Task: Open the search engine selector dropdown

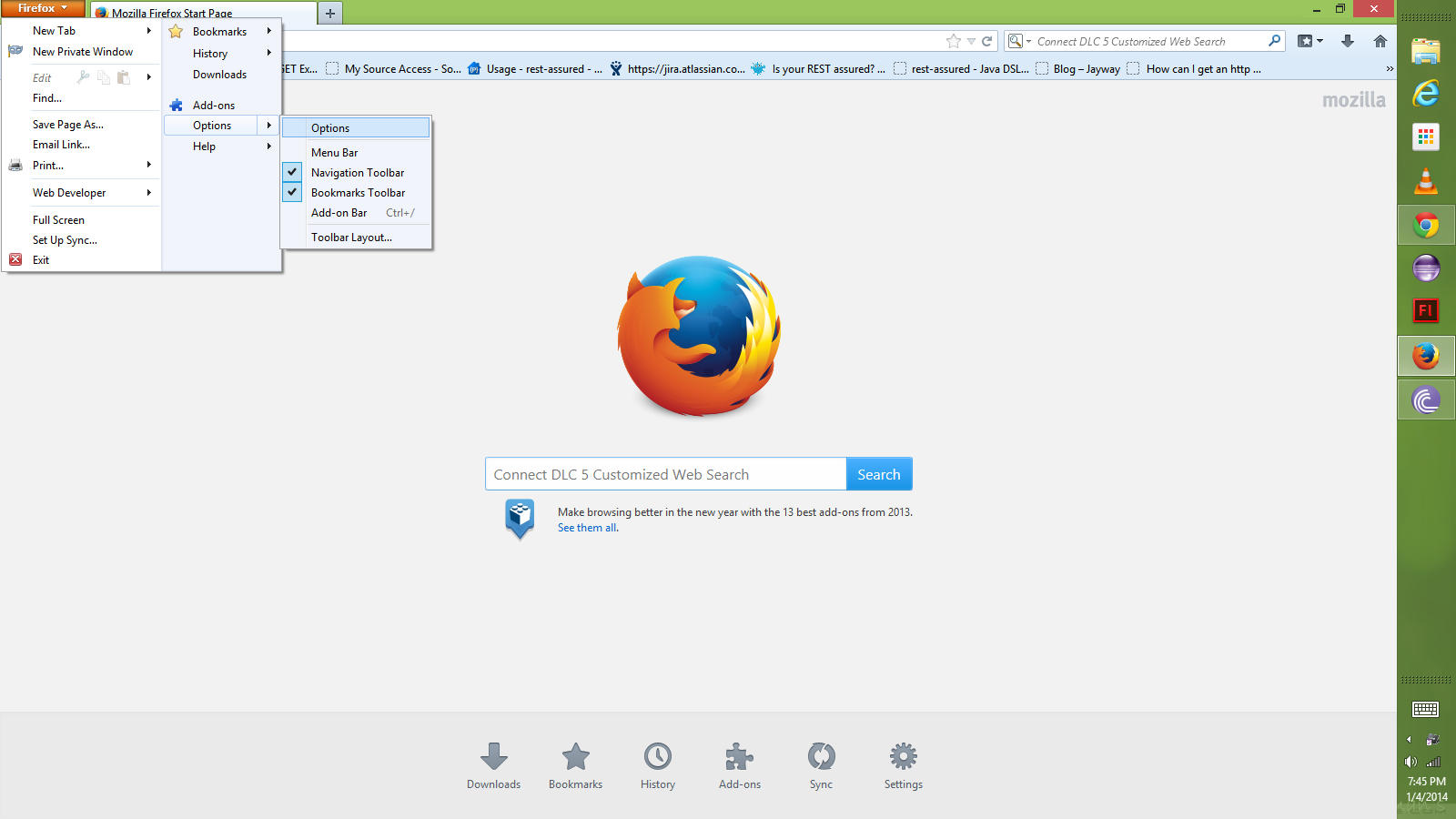Action: 1019,41
